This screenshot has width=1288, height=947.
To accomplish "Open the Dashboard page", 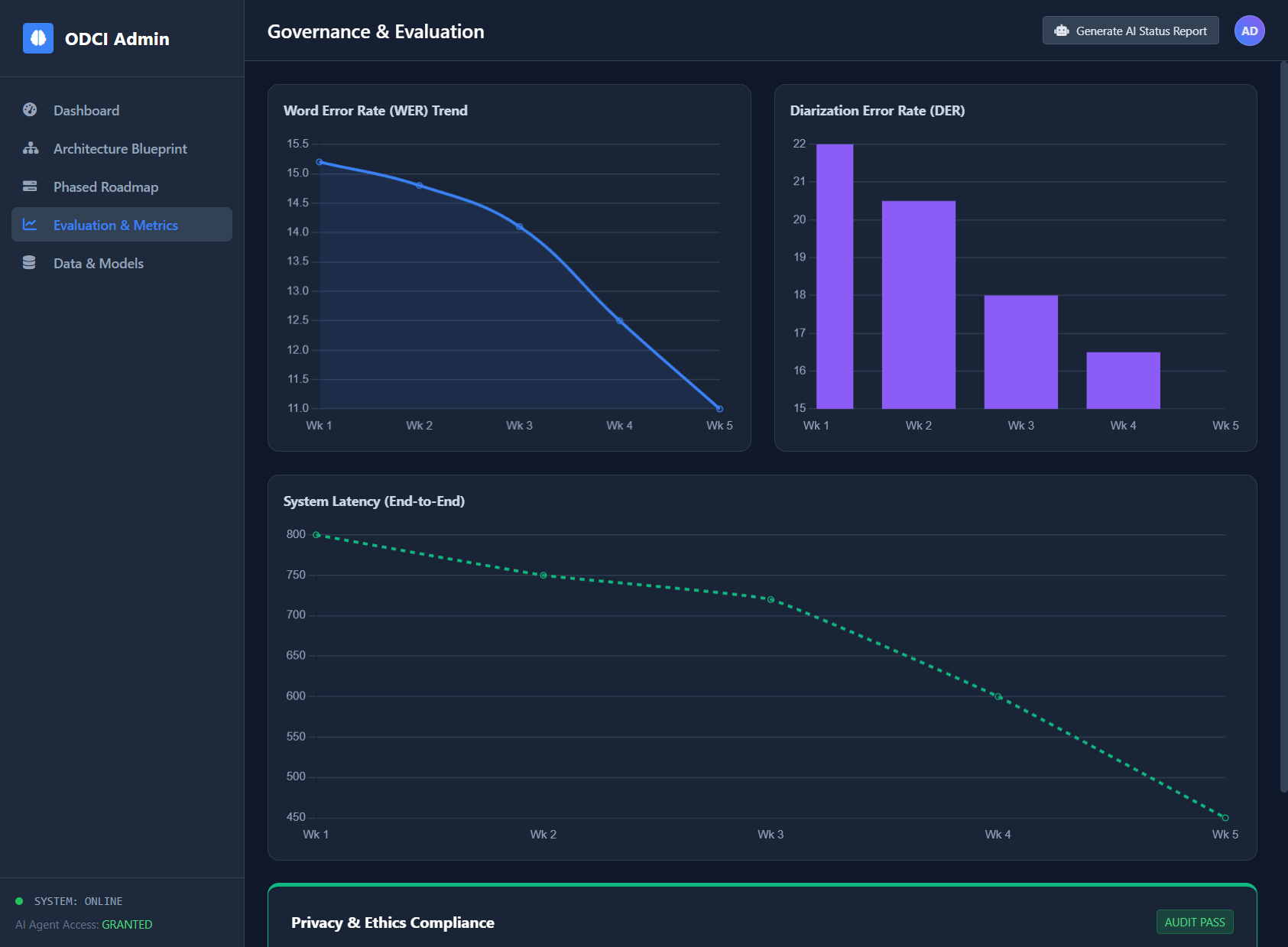I will [x=86, y=110].
